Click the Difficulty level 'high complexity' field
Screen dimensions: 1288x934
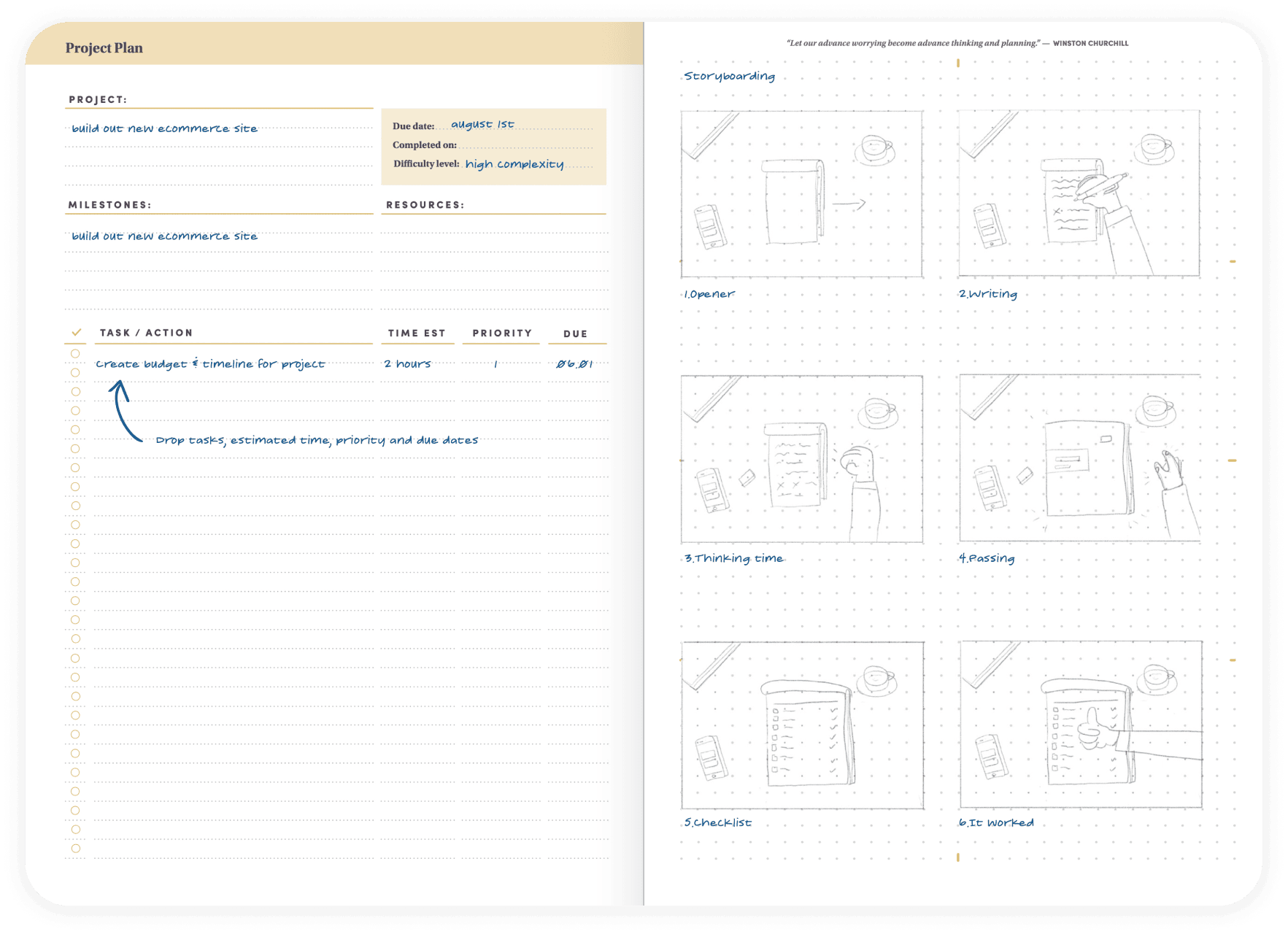pos(514,164)
